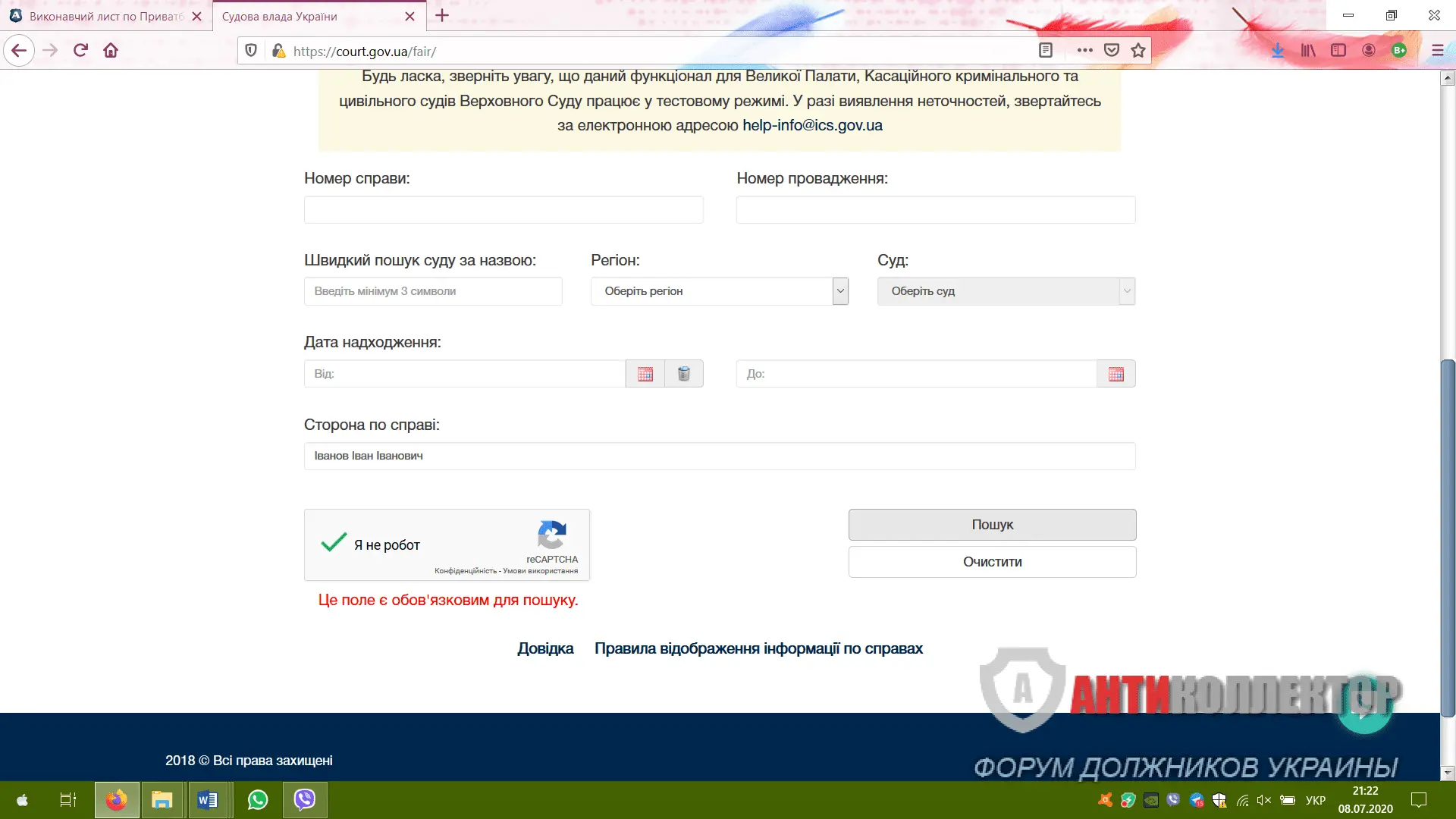Click the vertical page scrollbar thumb
Image resolution: width=1456 pixels, height=819 pixels.
pos(1448,538)
